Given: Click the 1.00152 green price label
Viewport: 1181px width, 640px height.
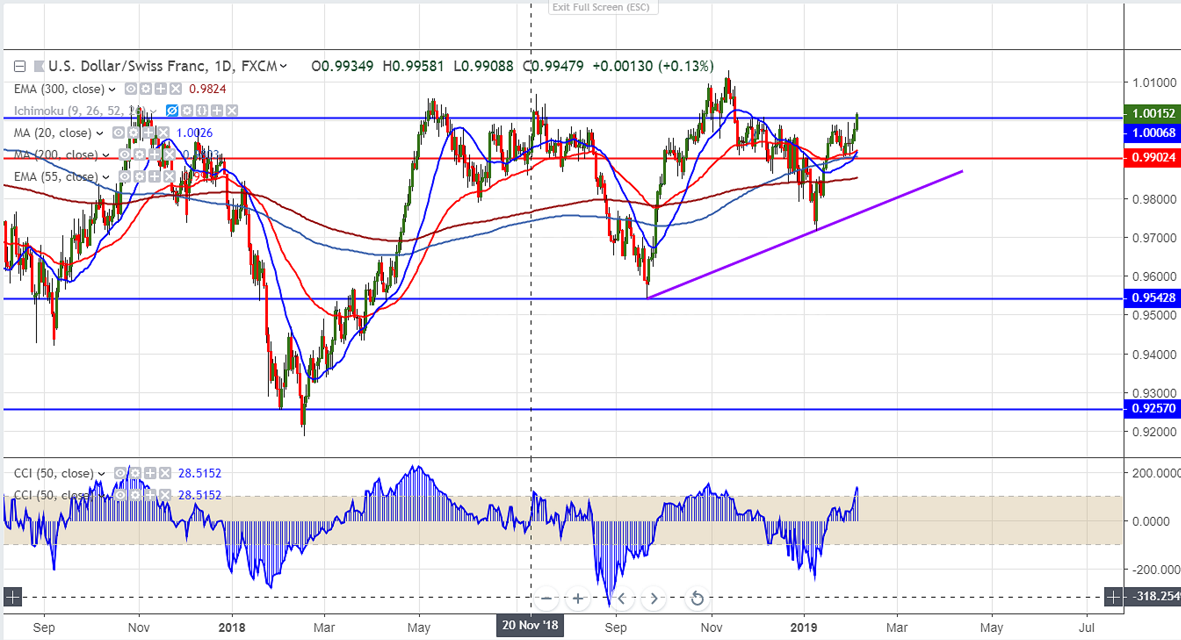Looking at the screenshot, I should (x=1152, y=114).
